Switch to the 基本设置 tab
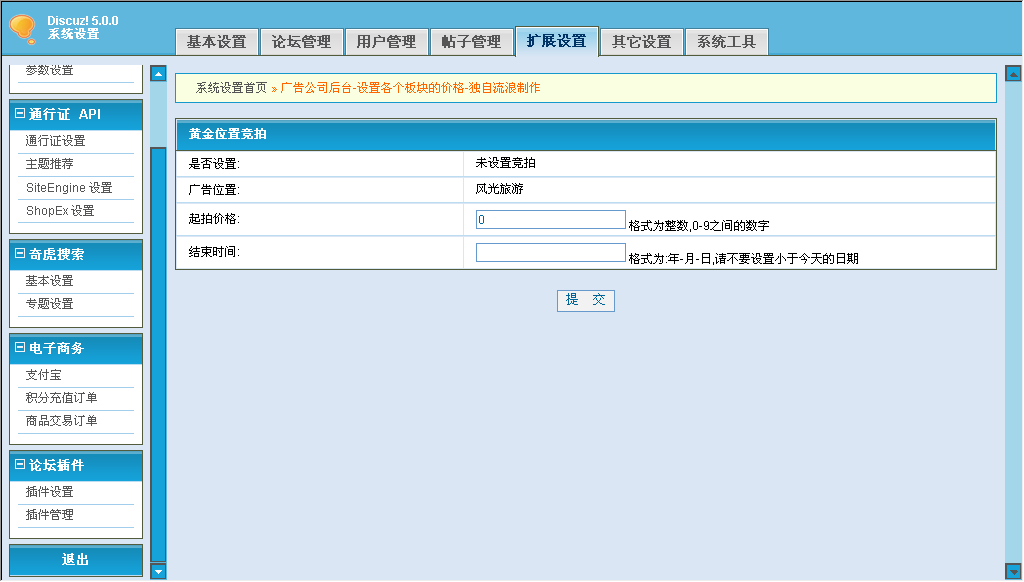The height and width of the screenshot is (582, 1024). [x=216, y=42]
